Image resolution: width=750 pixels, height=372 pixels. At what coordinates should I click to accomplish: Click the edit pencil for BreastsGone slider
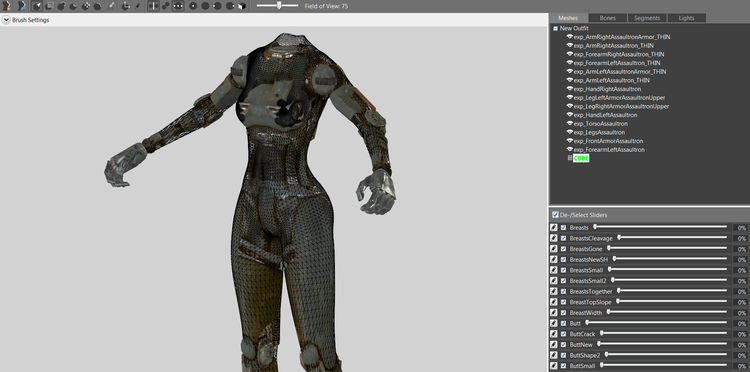click(x=553, y=249)
